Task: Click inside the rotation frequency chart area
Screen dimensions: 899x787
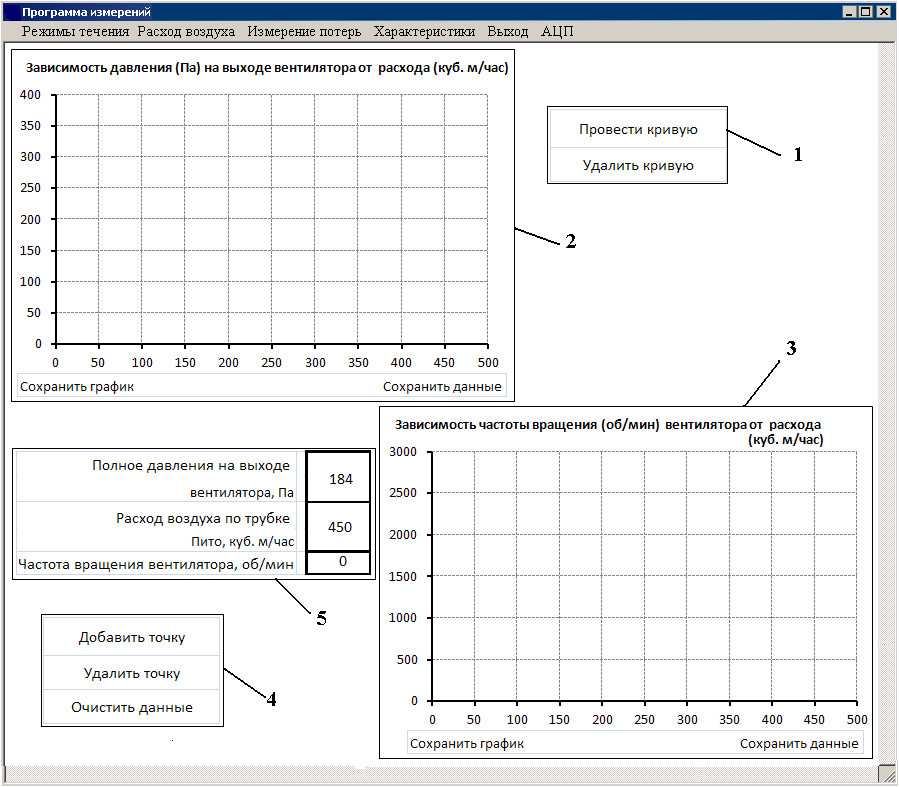Action: 644,576
